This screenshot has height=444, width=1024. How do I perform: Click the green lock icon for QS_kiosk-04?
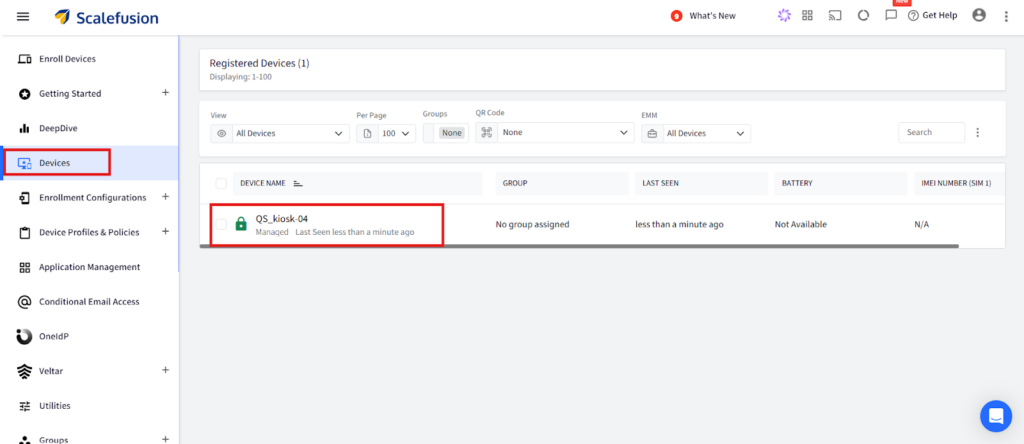241,224
